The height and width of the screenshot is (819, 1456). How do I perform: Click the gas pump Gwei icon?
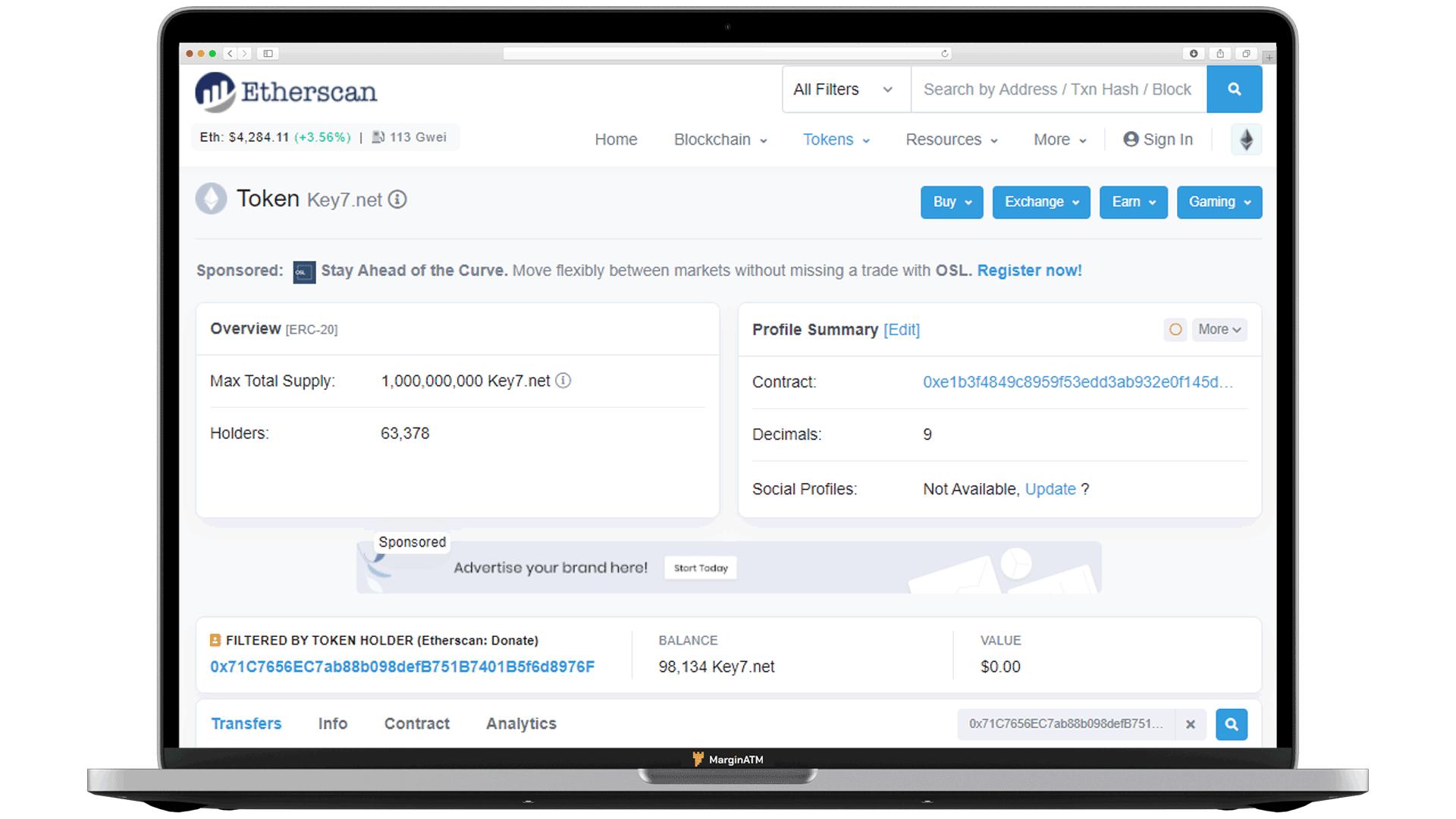tap(378, 137)
